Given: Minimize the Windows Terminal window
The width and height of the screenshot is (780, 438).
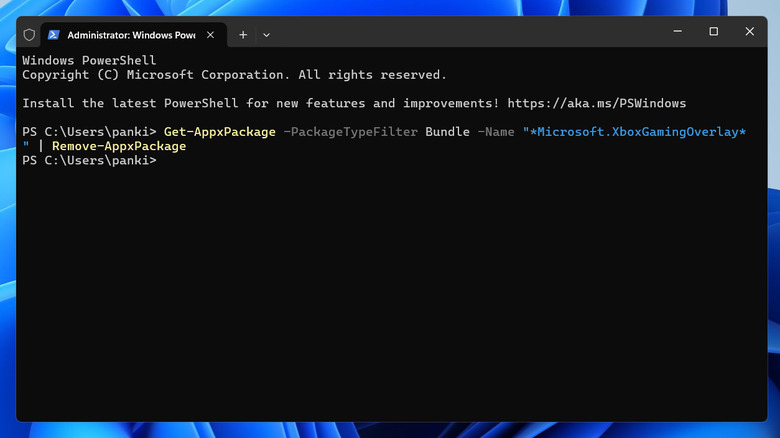Looking at the screenshot, I should 676,32.
